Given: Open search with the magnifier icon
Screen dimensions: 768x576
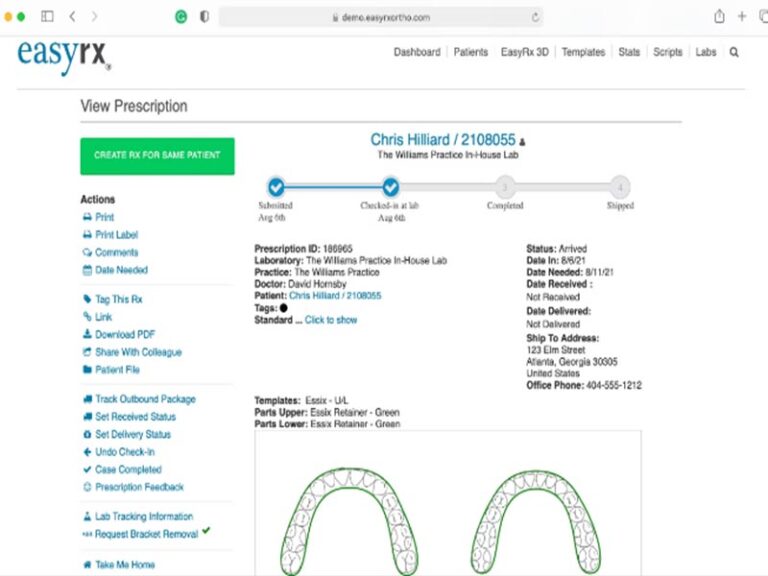Looking at the screenshot, I should 734,52.
